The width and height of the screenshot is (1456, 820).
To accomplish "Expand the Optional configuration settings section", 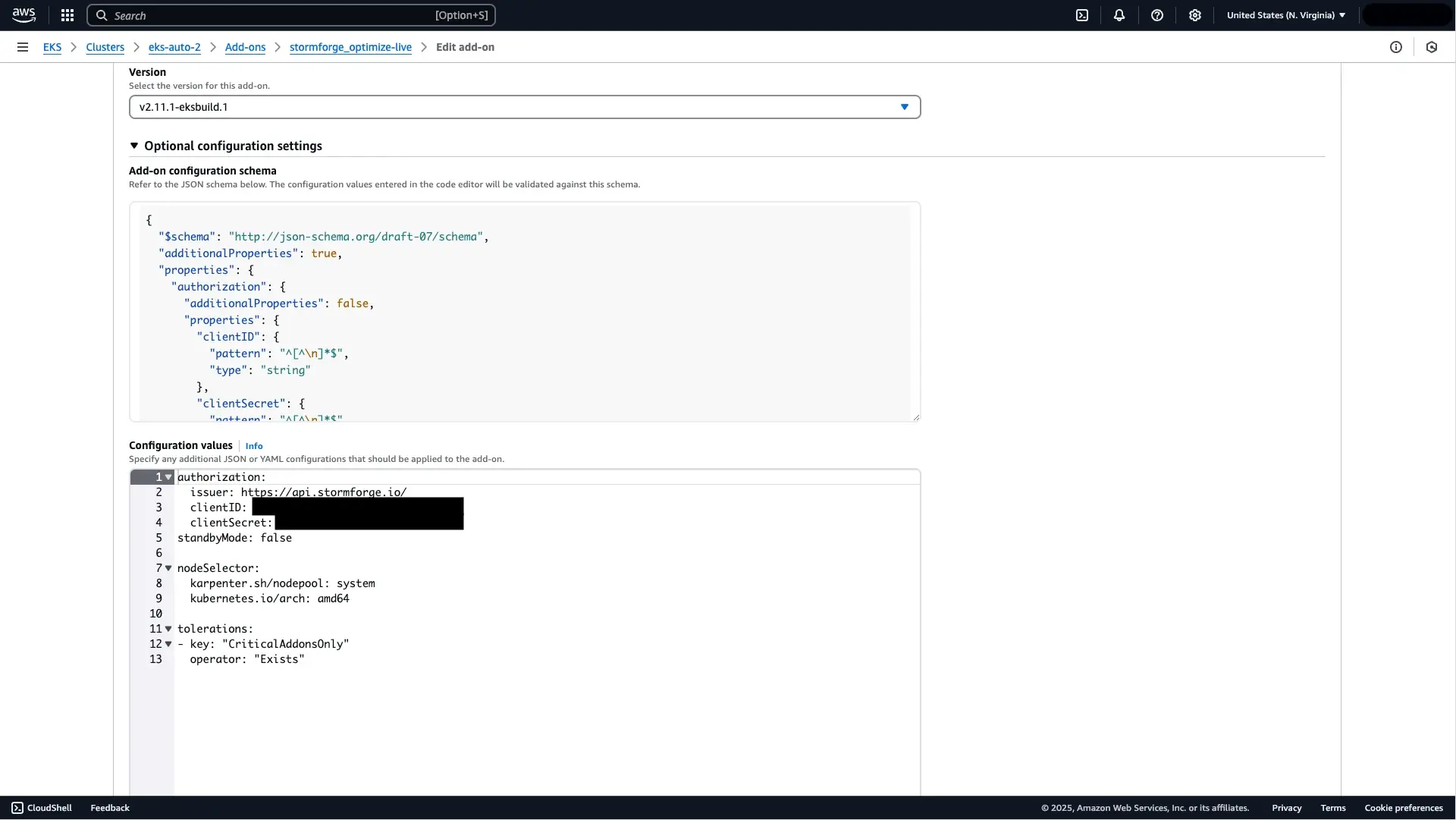I will point(134,146).
